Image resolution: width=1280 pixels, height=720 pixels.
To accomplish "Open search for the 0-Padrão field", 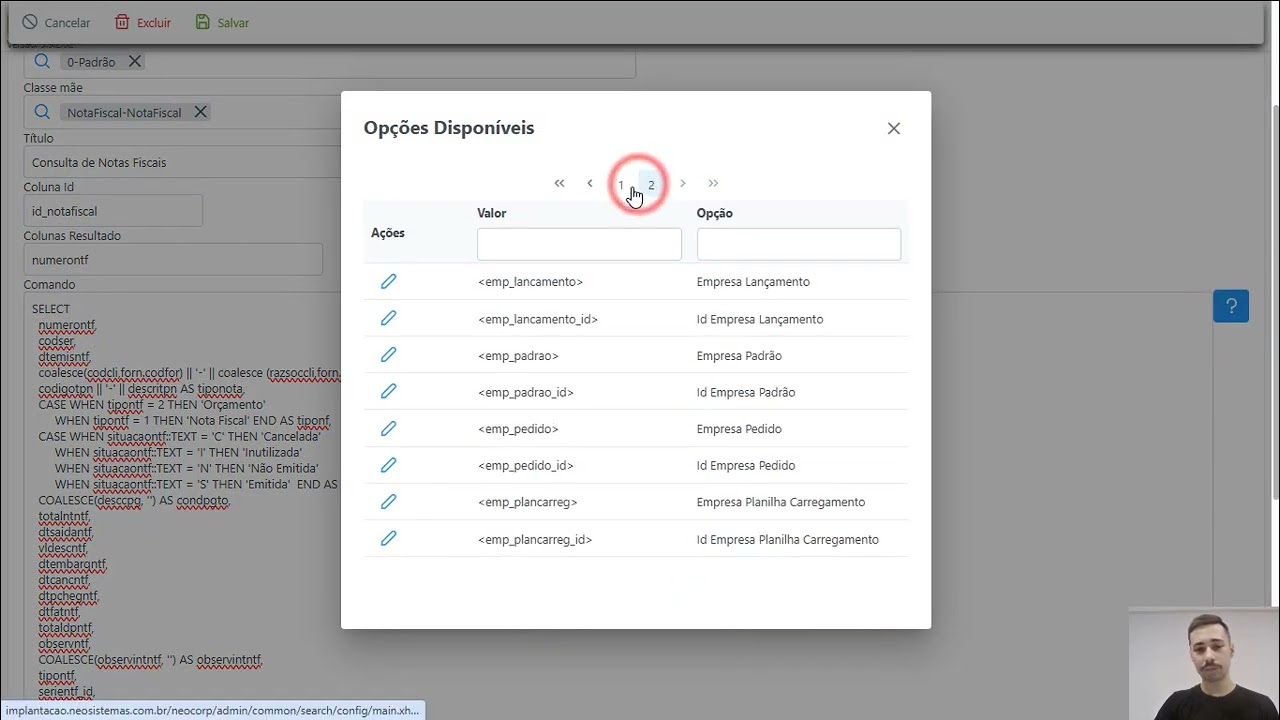I will tap(42, 61).
